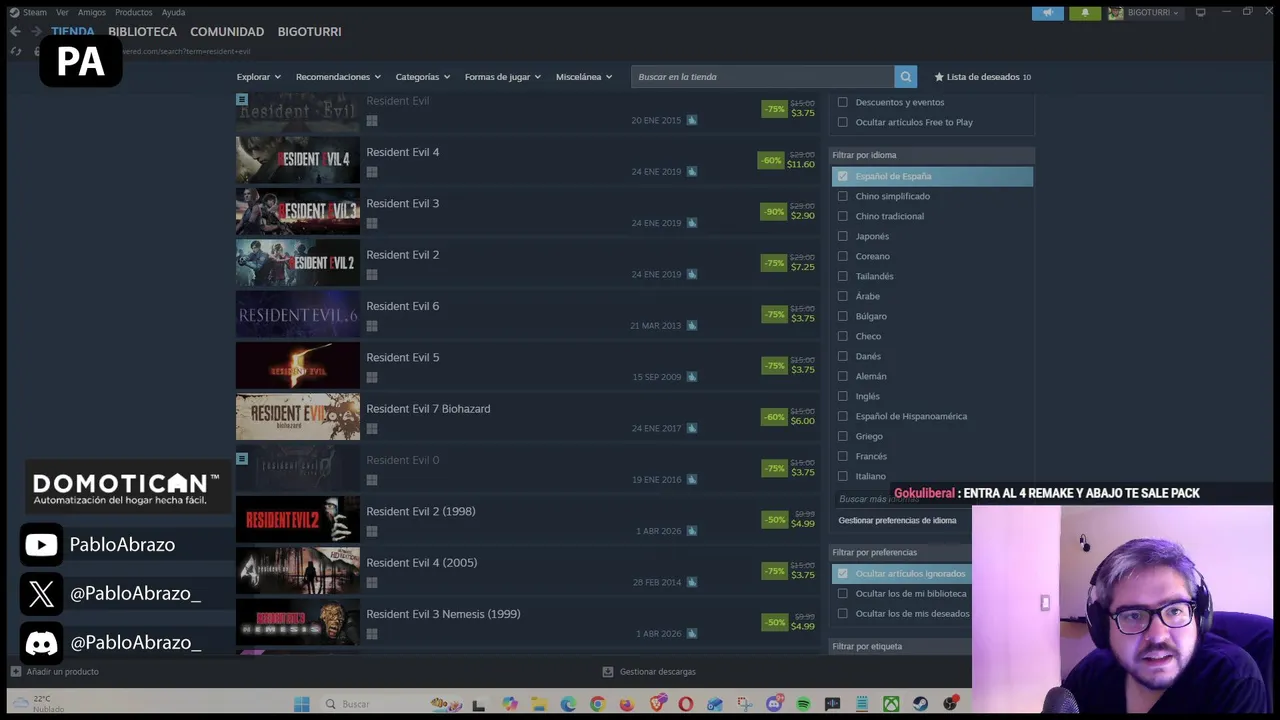Switch to the COMUNIDAD tab

coord(227,32)
